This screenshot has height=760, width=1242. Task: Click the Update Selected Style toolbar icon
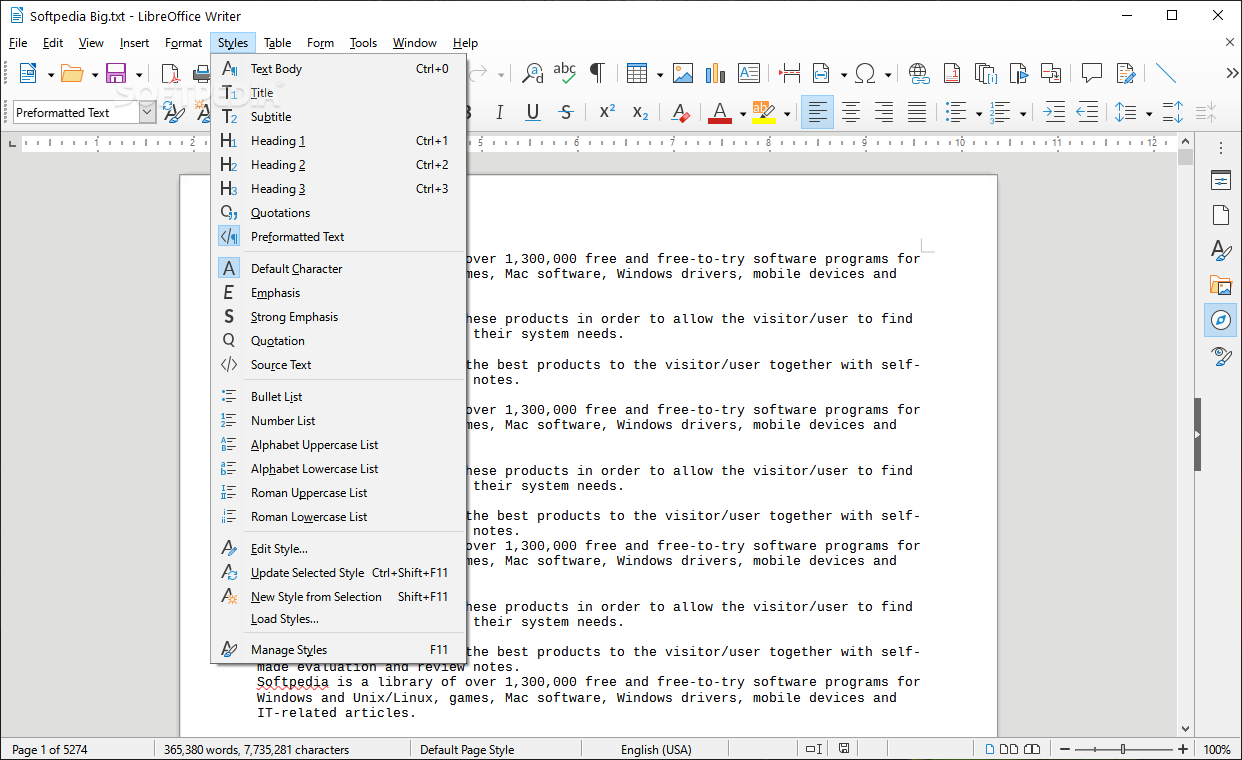[175, 112]
